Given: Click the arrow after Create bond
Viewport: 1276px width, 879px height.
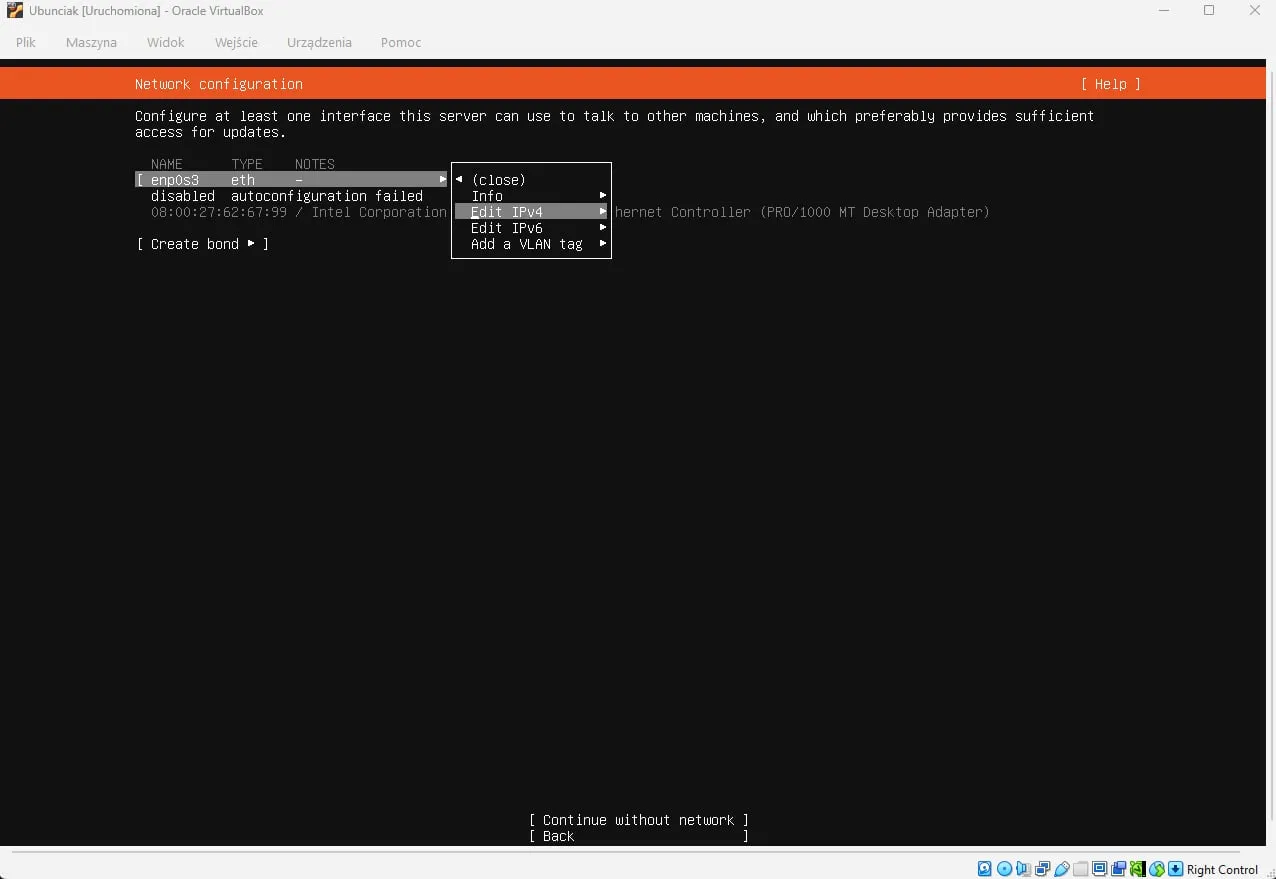Looking at the screenshot, I should pos(251,244).
